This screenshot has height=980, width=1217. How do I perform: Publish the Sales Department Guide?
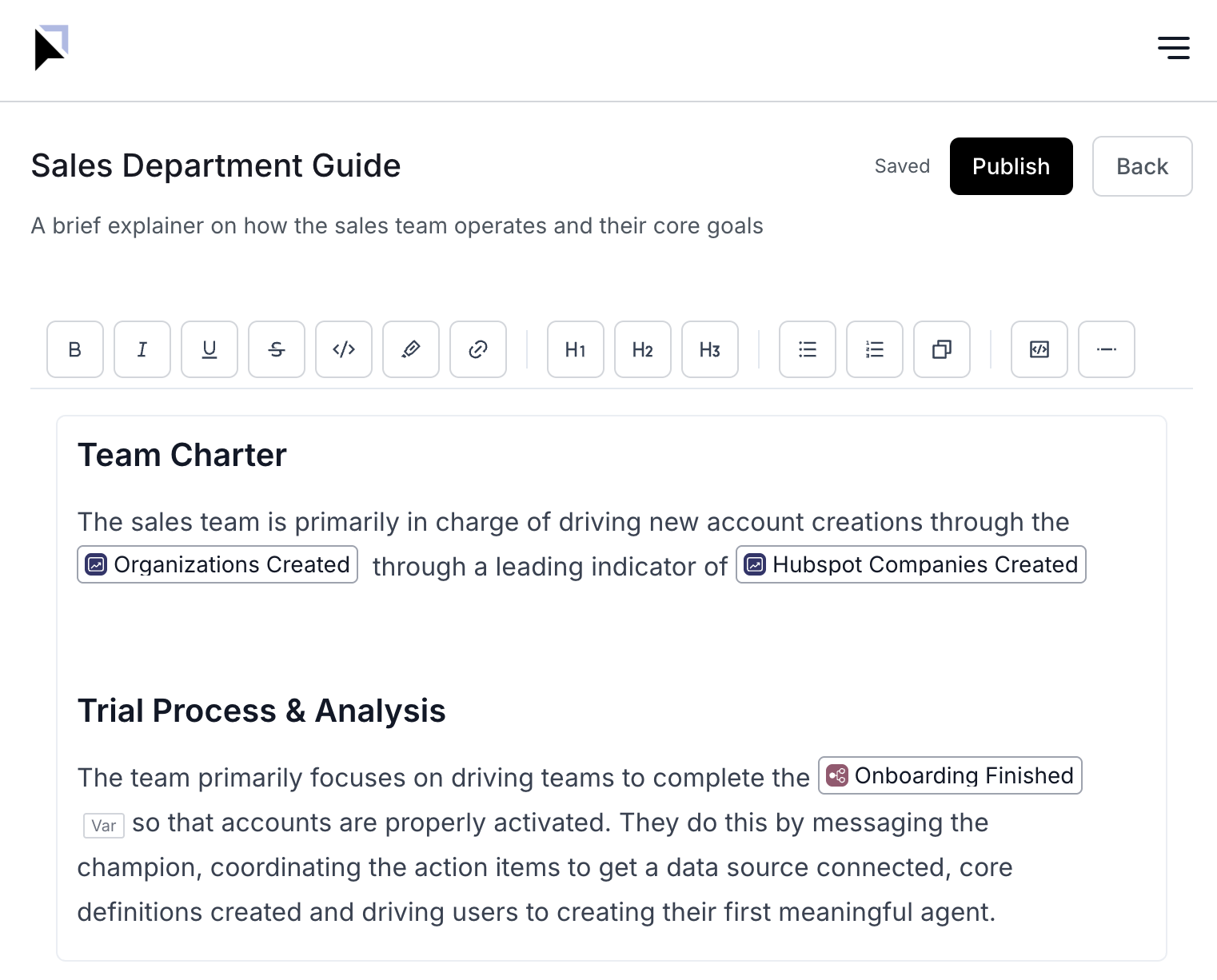pyautogui.click(x=1011, y=166)
